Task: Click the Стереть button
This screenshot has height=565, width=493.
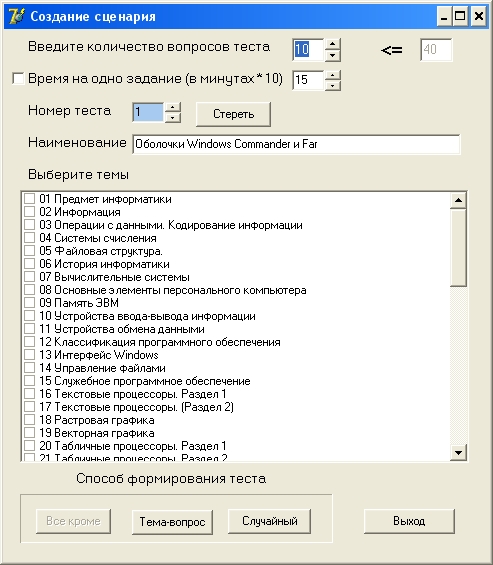Action: [x=233, y=114]
